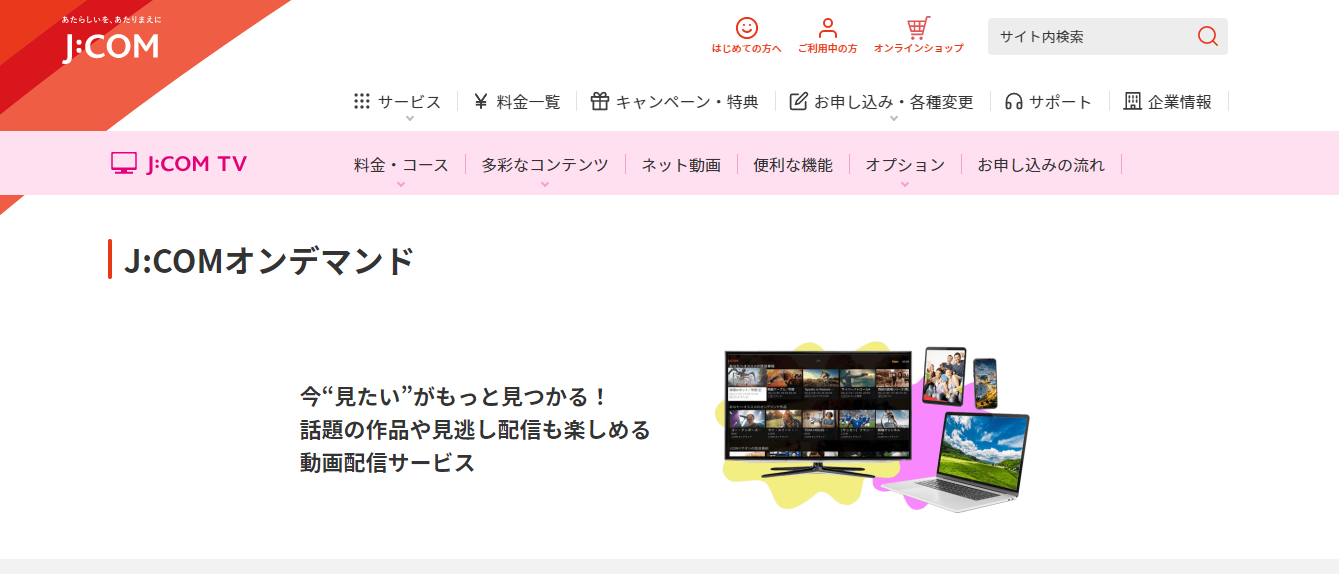Open the お申し込みの流れ link

(x=1041, y=165)
